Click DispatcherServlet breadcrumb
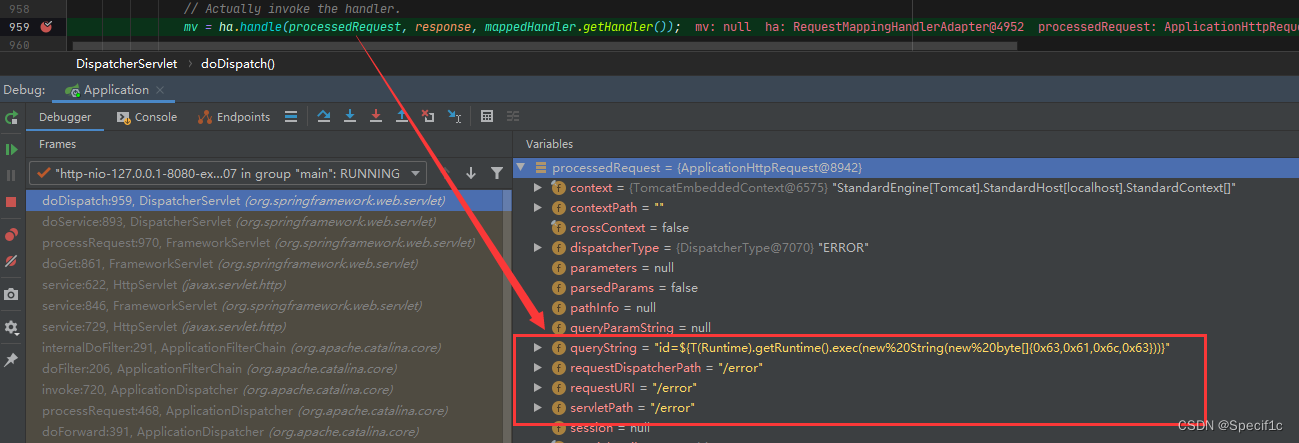Image resolution: width=1299 pixels, height=443 pixels. pos(126,63)
